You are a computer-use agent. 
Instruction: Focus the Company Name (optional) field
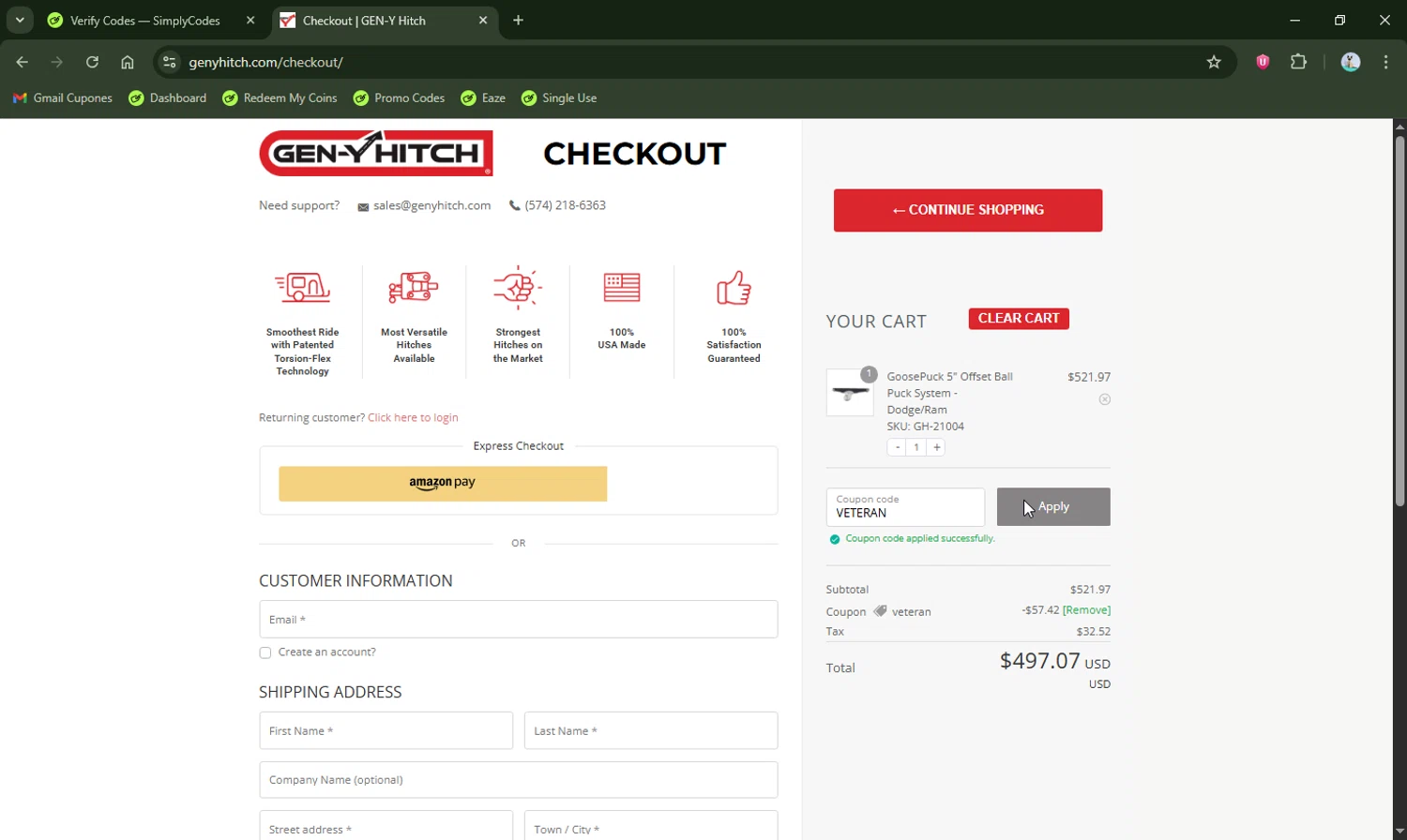[519, 779]
